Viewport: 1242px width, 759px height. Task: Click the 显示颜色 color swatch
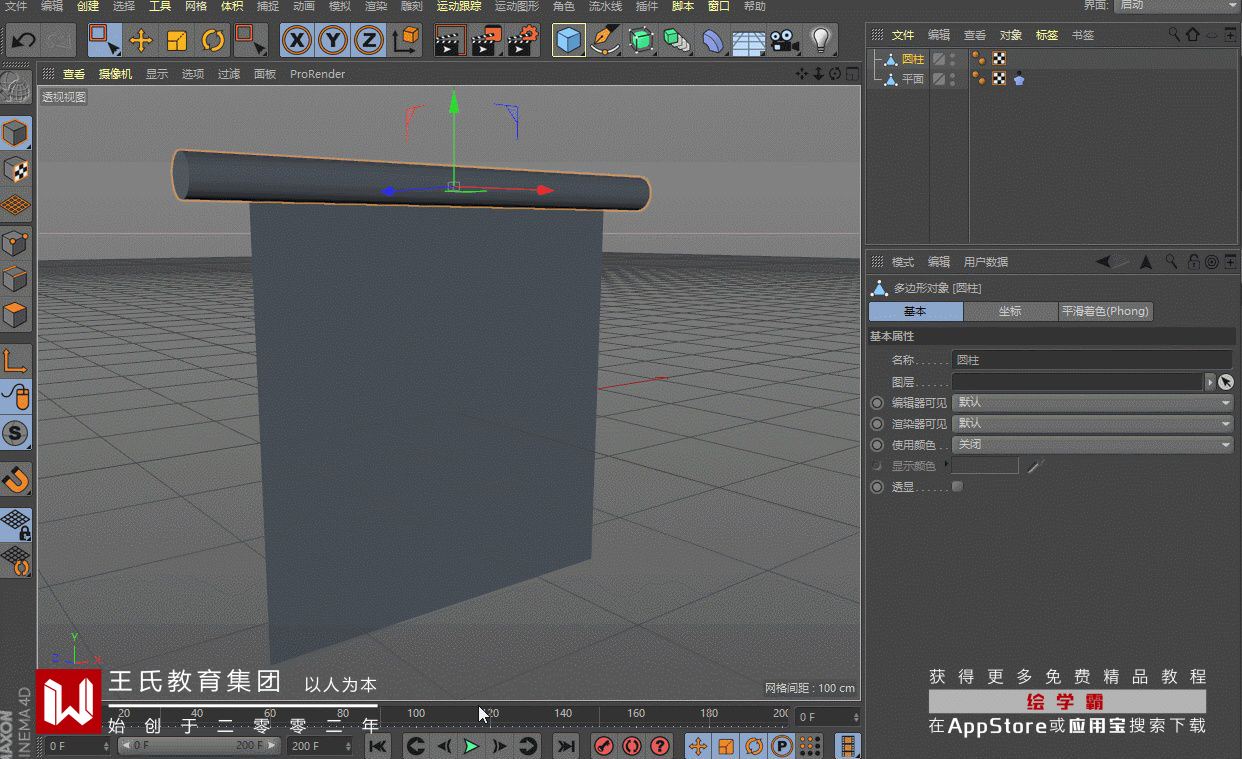click(x=985, y=466)
